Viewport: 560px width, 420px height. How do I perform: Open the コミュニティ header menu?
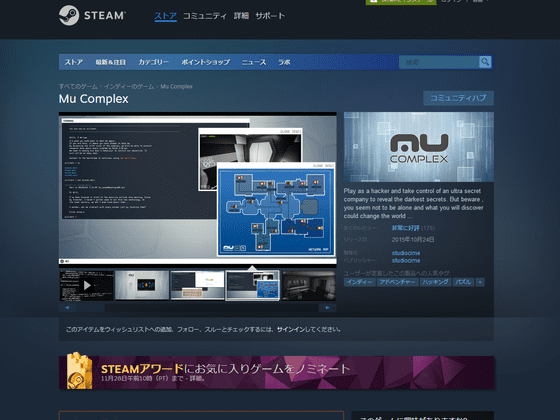pyautogui.click(x=205, y=16)
